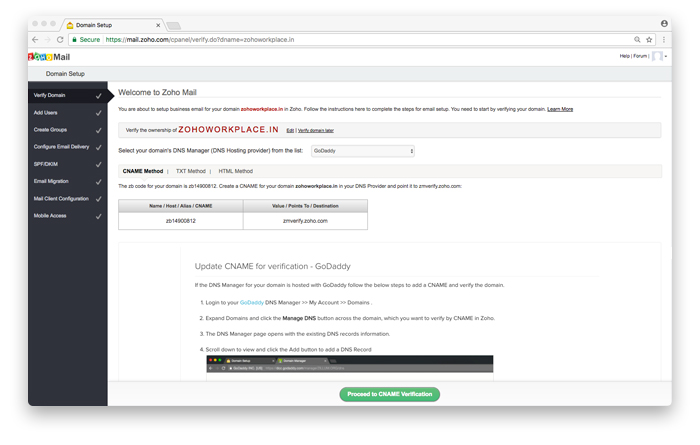Screen dimensions: 700x445
Task: Click the Name / Host / Alias / CNAME header
Action: (181, 206)
